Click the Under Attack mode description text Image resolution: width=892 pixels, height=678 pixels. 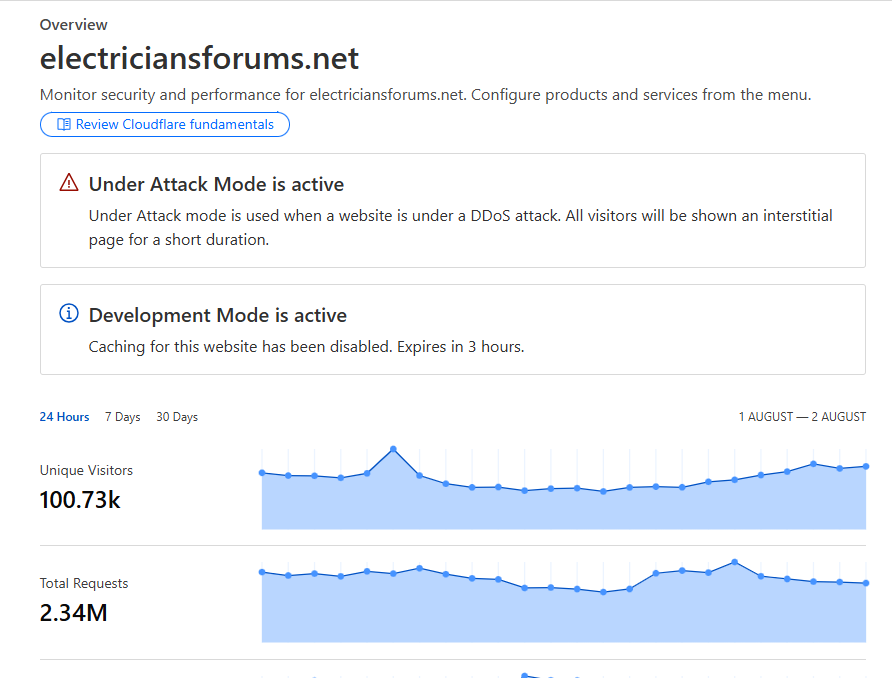460,228
